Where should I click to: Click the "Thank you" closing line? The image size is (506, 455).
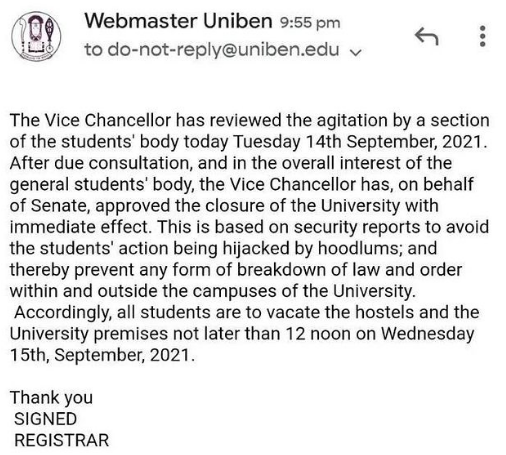coord(51,398)
